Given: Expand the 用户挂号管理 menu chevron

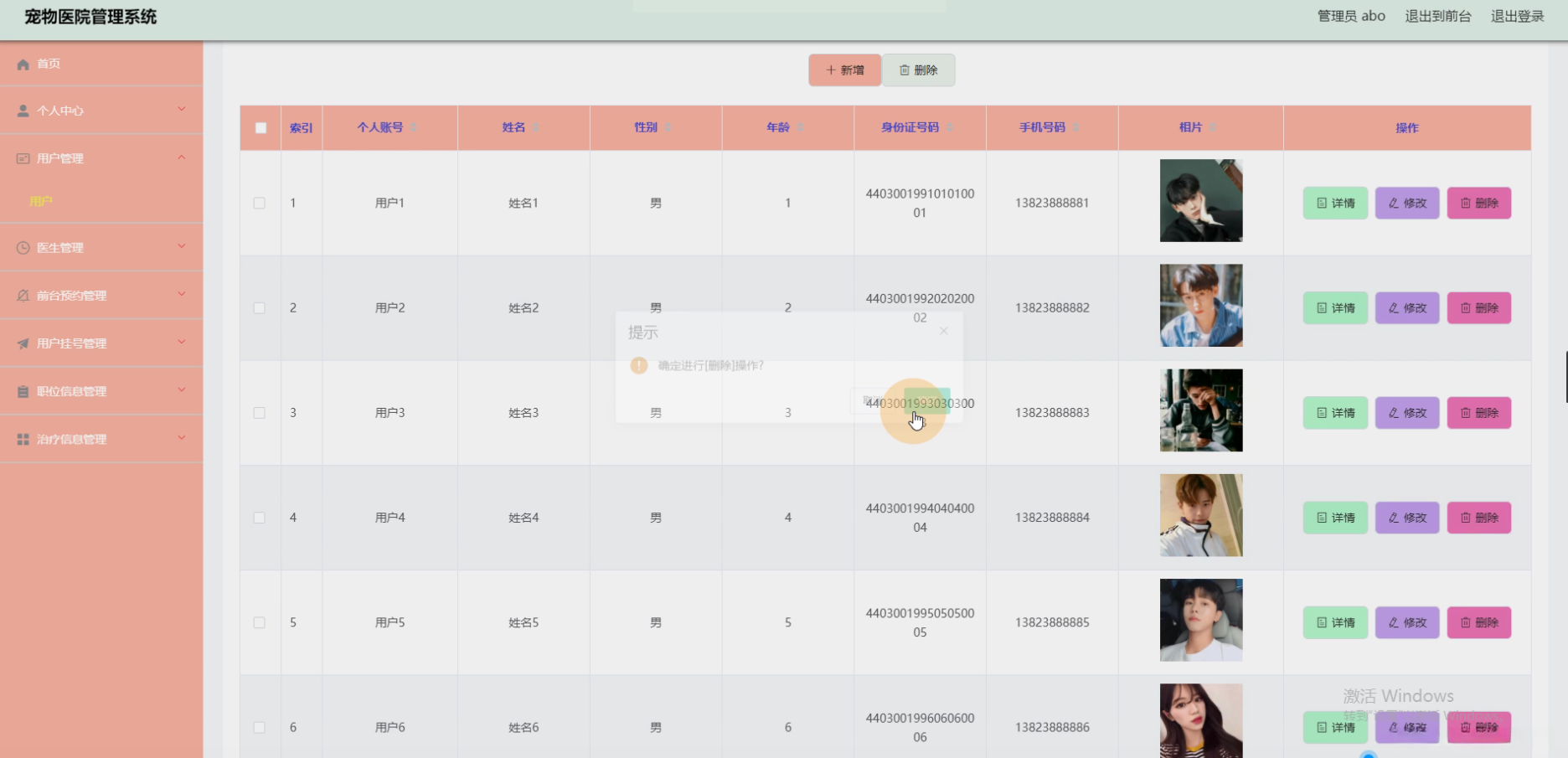Looking at the screenshot, I should [182, 342].
